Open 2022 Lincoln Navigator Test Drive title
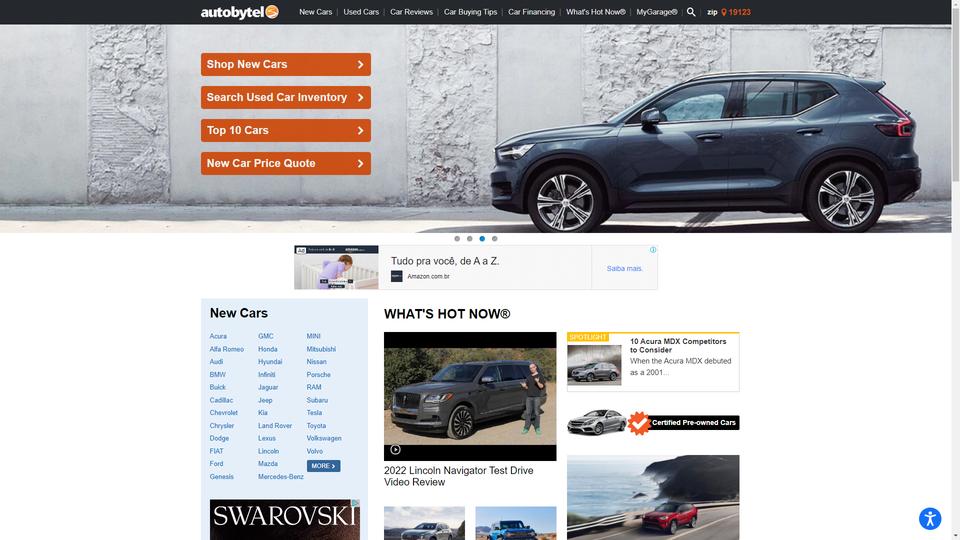The image size is (960, 540). point(459,476)
